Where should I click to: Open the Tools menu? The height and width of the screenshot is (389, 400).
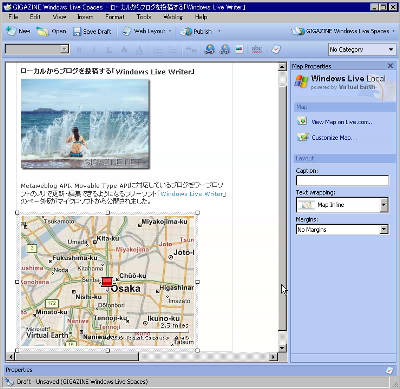pos(144,16)
